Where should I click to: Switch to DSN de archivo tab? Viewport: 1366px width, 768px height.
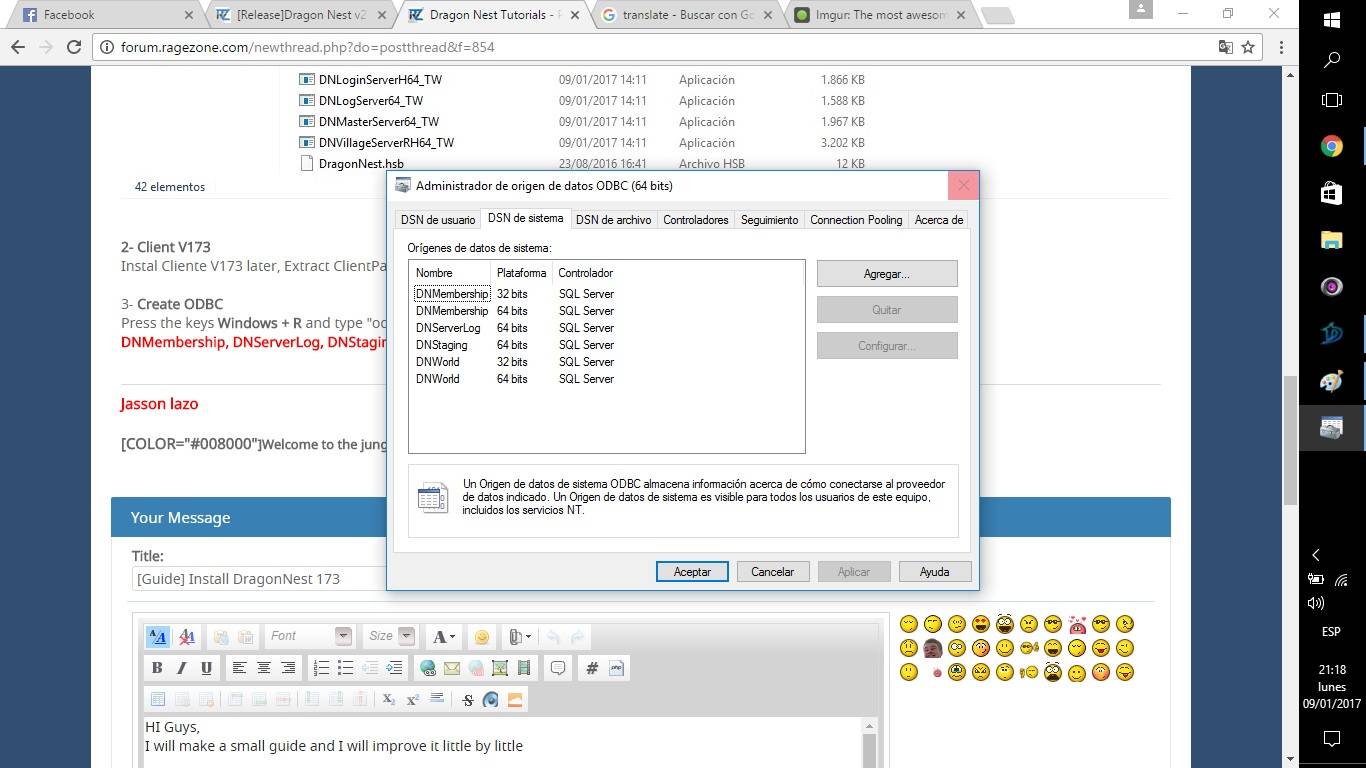613,220
